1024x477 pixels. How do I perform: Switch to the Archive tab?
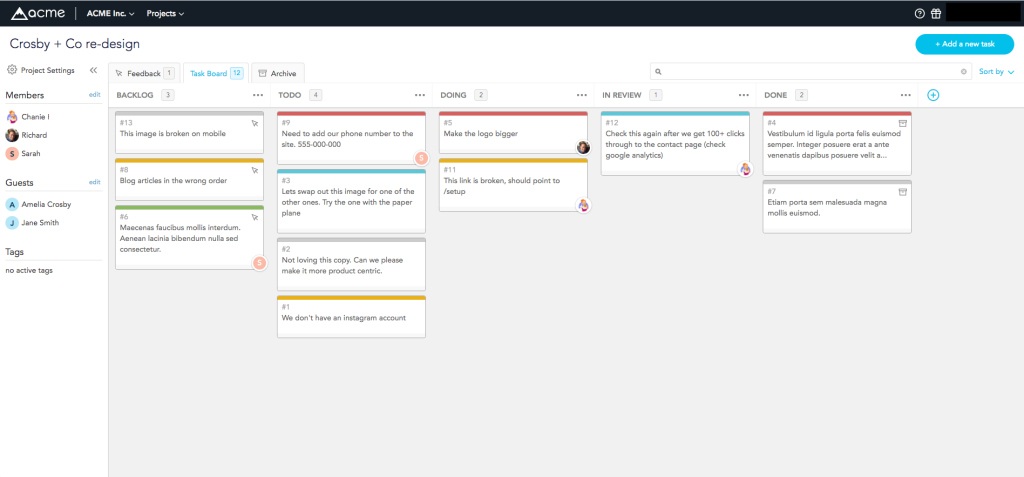point(278,73)
